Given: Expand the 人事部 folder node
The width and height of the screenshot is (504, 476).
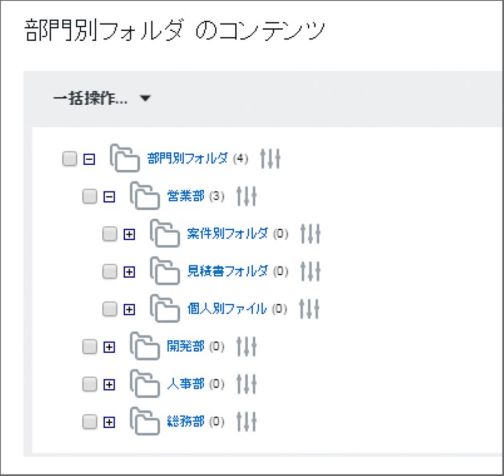Looking at the screenshot, I should [109, 385].
